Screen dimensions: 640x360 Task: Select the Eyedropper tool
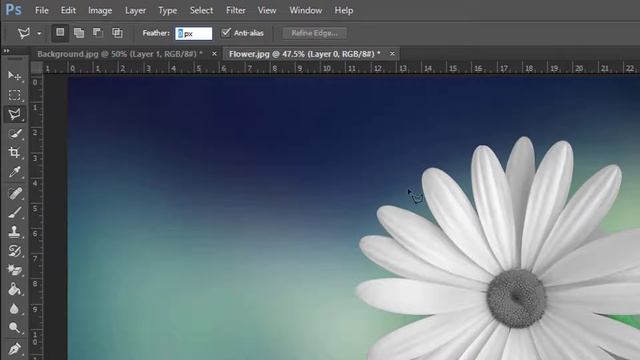[x=14, y=172]
